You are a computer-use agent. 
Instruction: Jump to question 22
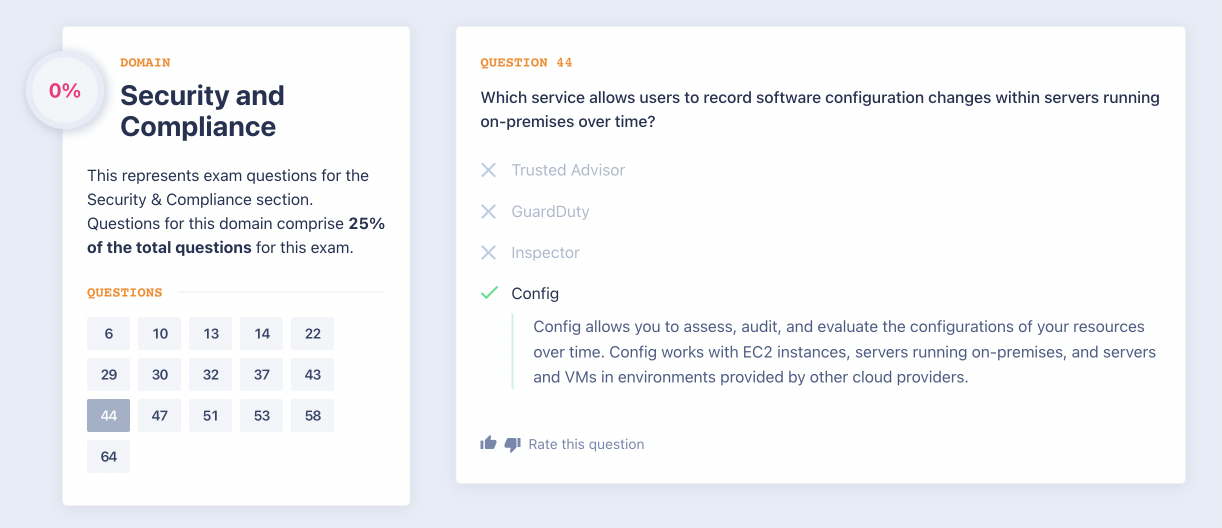[312, 334]
